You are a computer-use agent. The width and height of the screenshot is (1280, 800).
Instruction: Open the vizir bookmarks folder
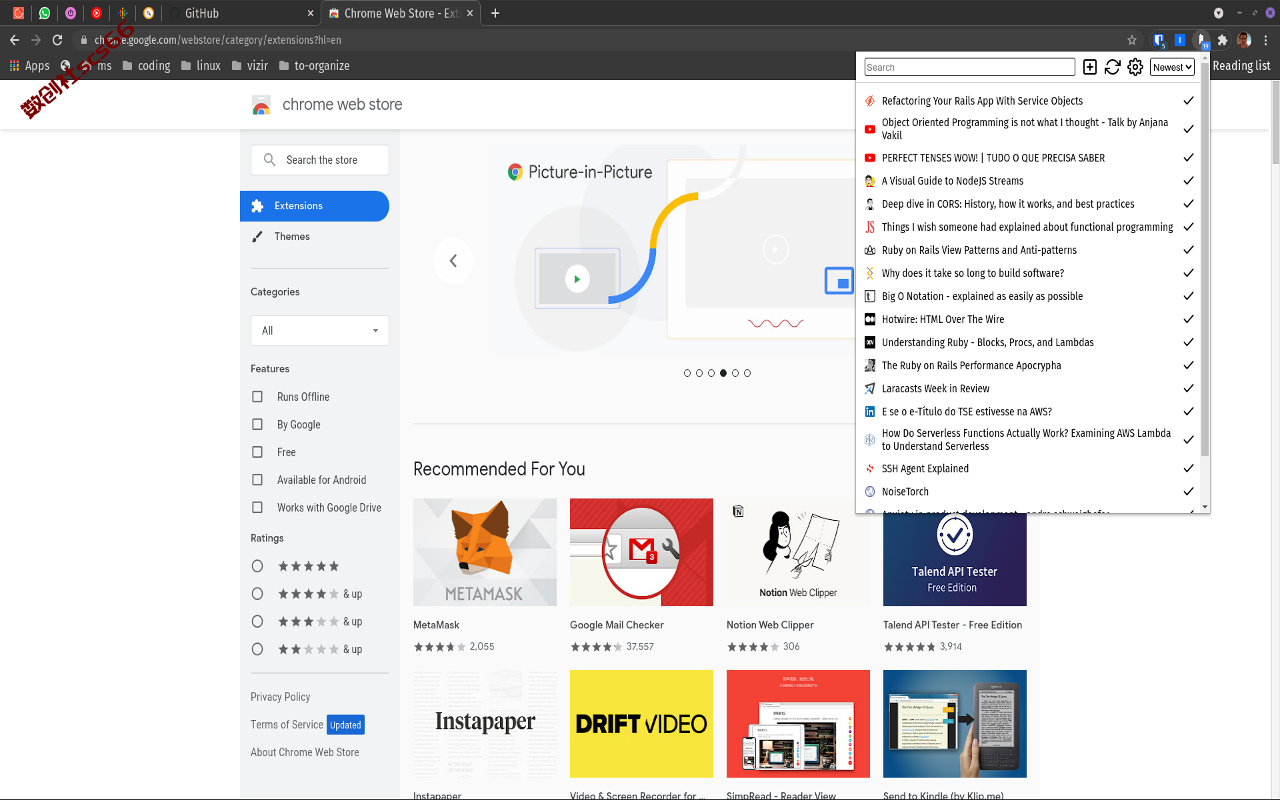(249, 66)
